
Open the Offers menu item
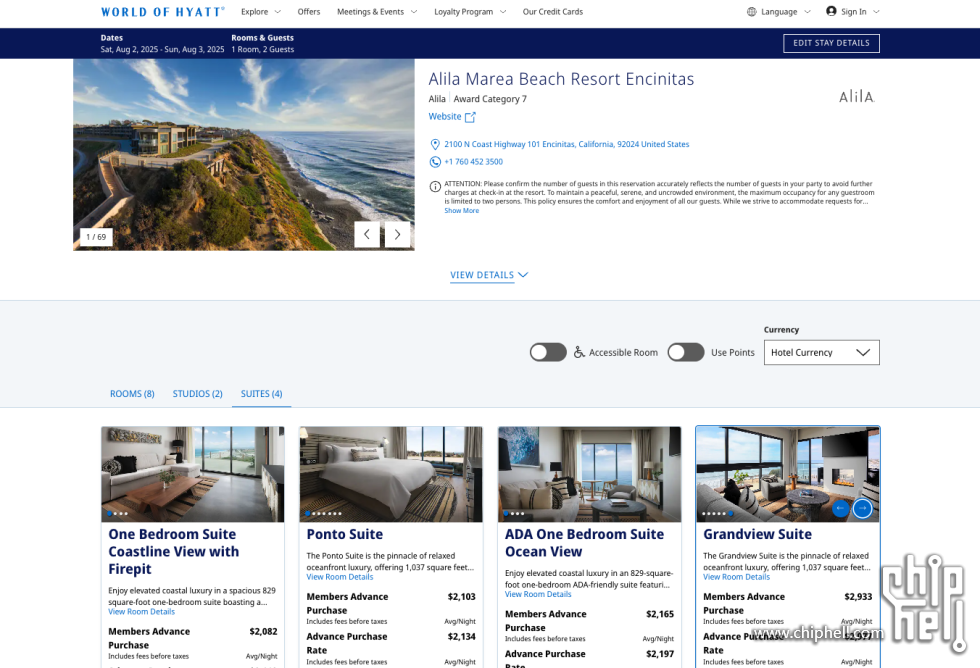tap(309, 12)
